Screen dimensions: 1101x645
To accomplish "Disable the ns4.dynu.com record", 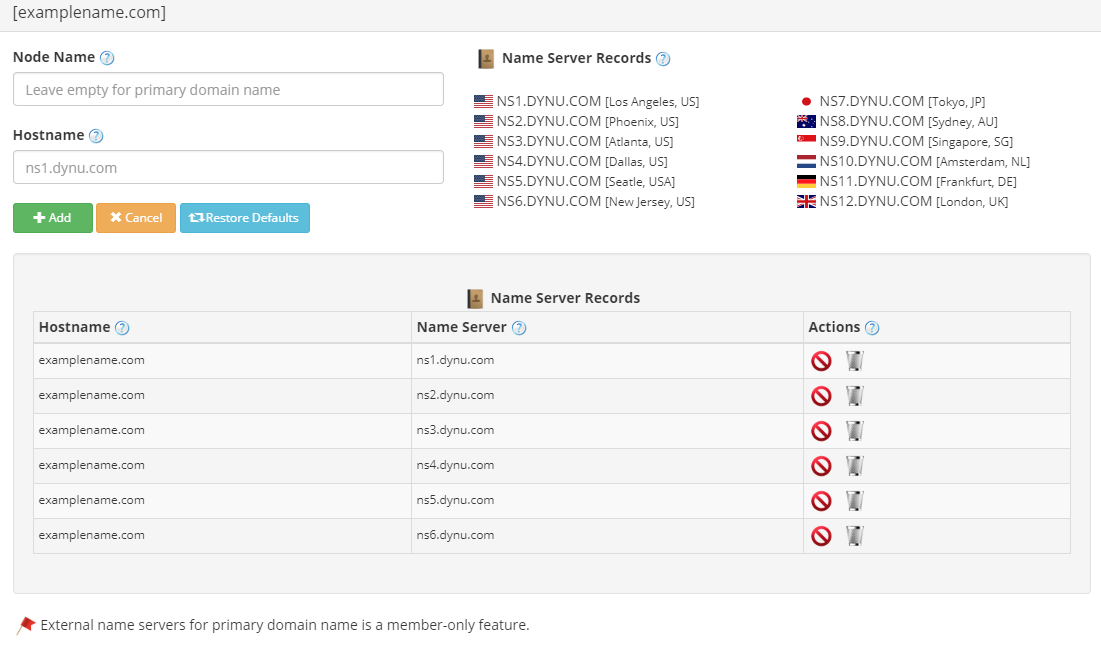I will point(821,466).
